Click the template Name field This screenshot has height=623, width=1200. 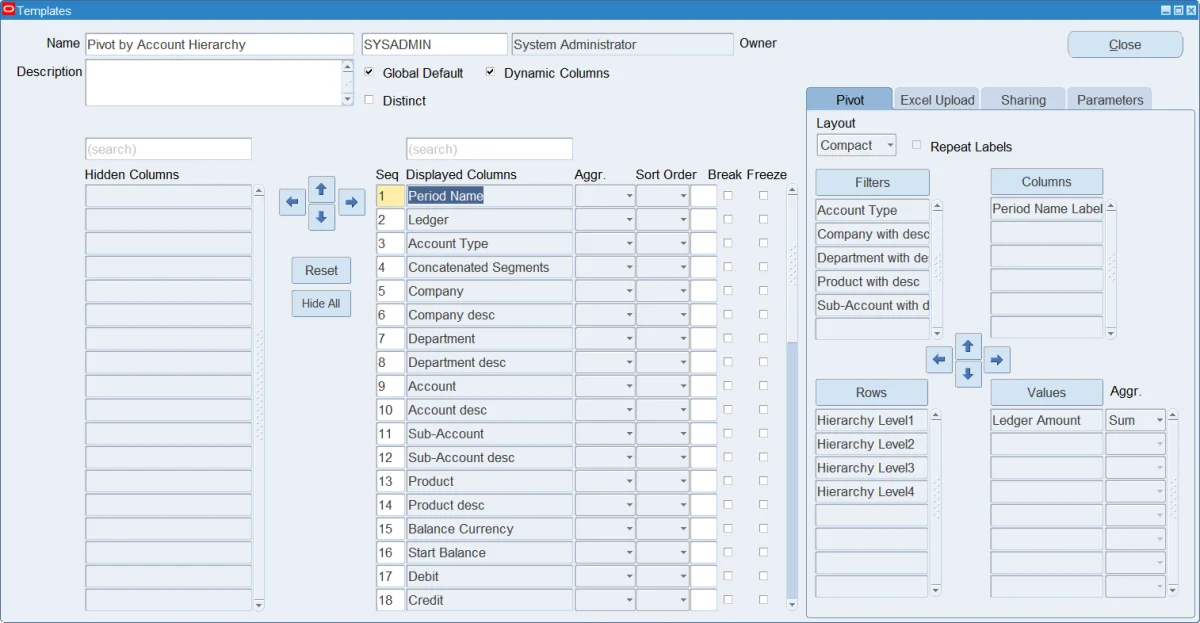point(220,44)
